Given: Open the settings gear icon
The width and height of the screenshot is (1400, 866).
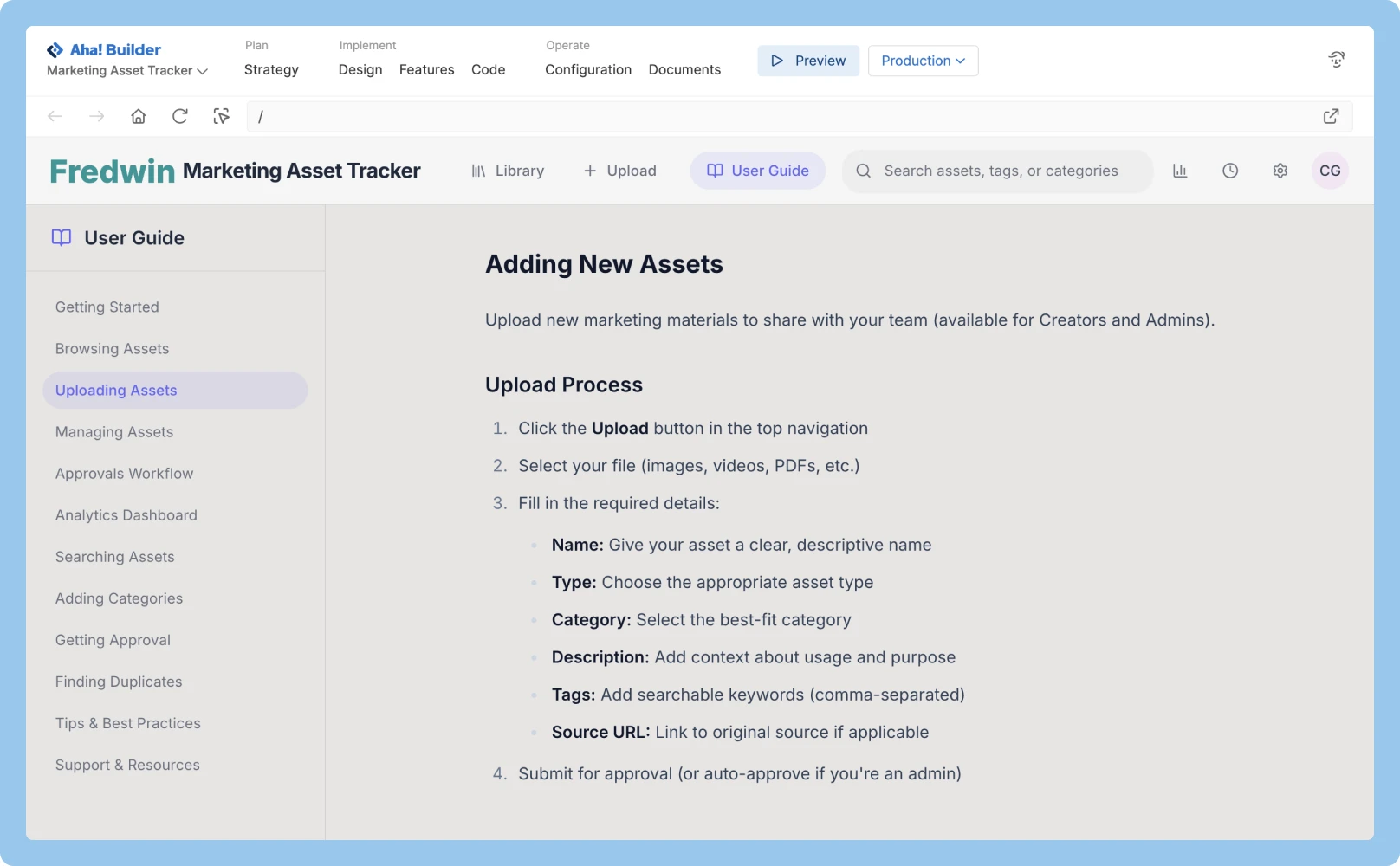Looking at the screenshot, I should (x=1280, y=171).
